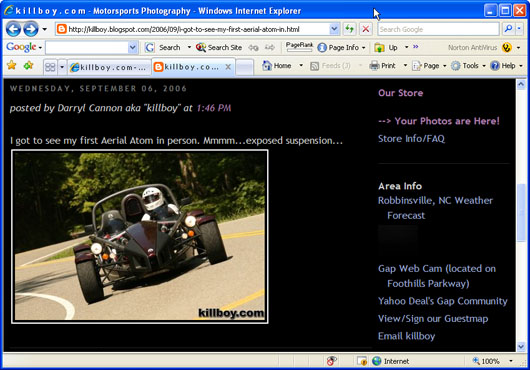Screen dimensions: 530x370
Task: Click the Forward navigation arrow
Action: [x=31, y=29]
